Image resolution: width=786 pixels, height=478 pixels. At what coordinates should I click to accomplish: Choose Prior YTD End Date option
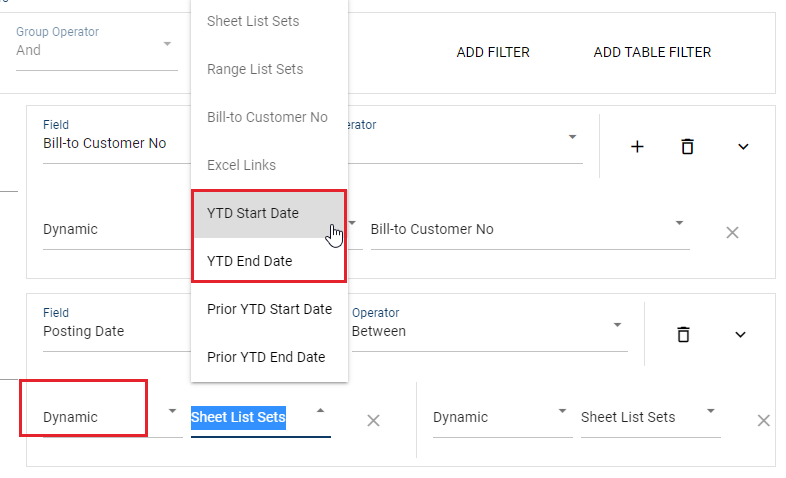(x=269, y=357)
